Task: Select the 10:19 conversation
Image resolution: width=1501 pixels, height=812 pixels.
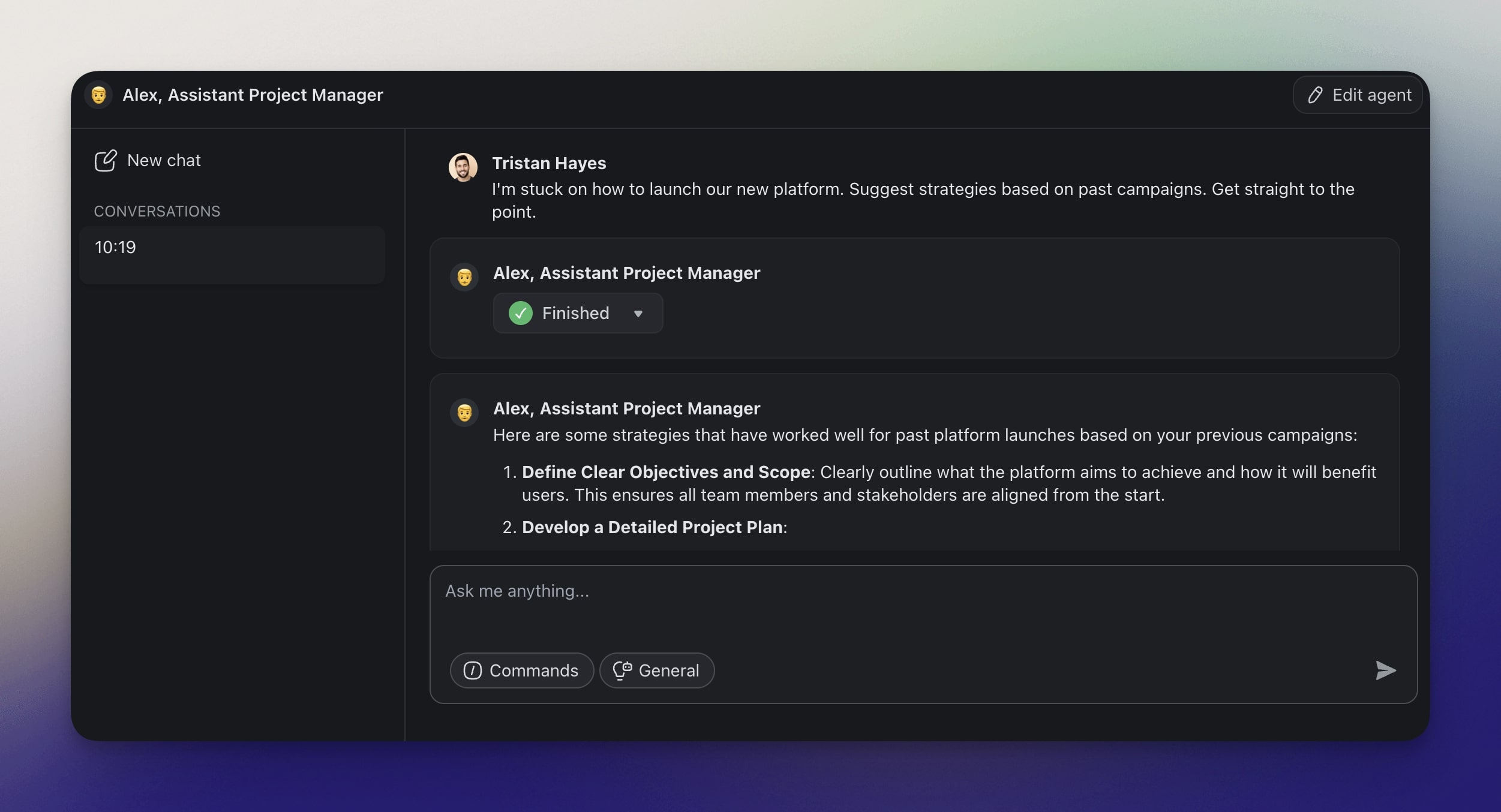Action: [x=232, y=254]
